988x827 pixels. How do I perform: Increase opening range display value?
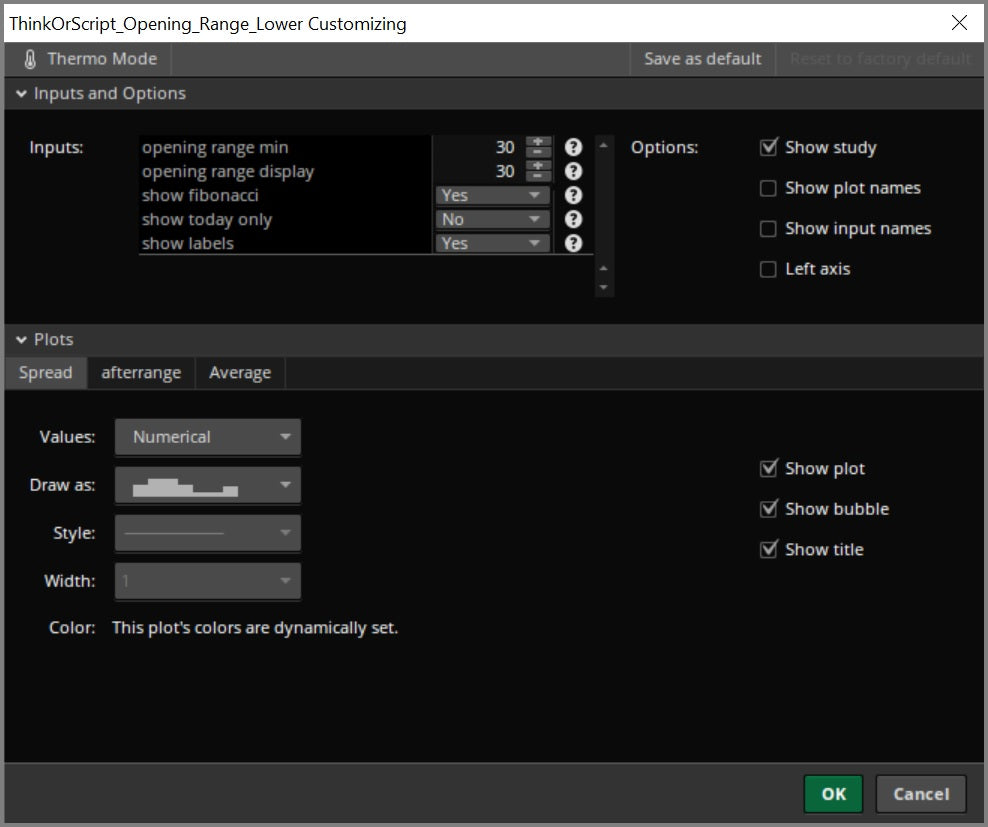(x=538, y=166)
